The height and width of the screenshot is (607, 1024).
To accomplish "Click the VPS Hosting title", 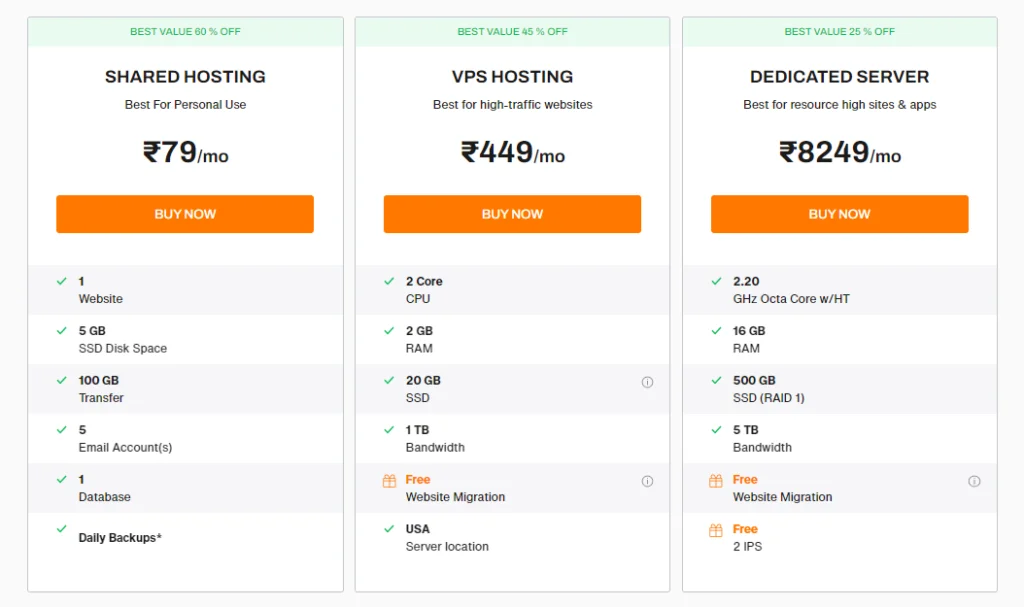I will 513,76.
